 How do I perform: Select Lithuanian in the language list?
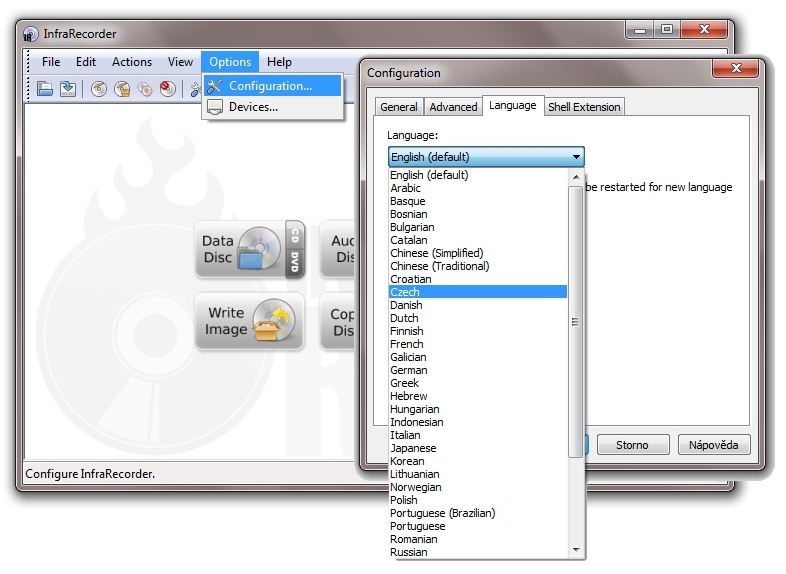pyautogui.click(x=478, y=474)
